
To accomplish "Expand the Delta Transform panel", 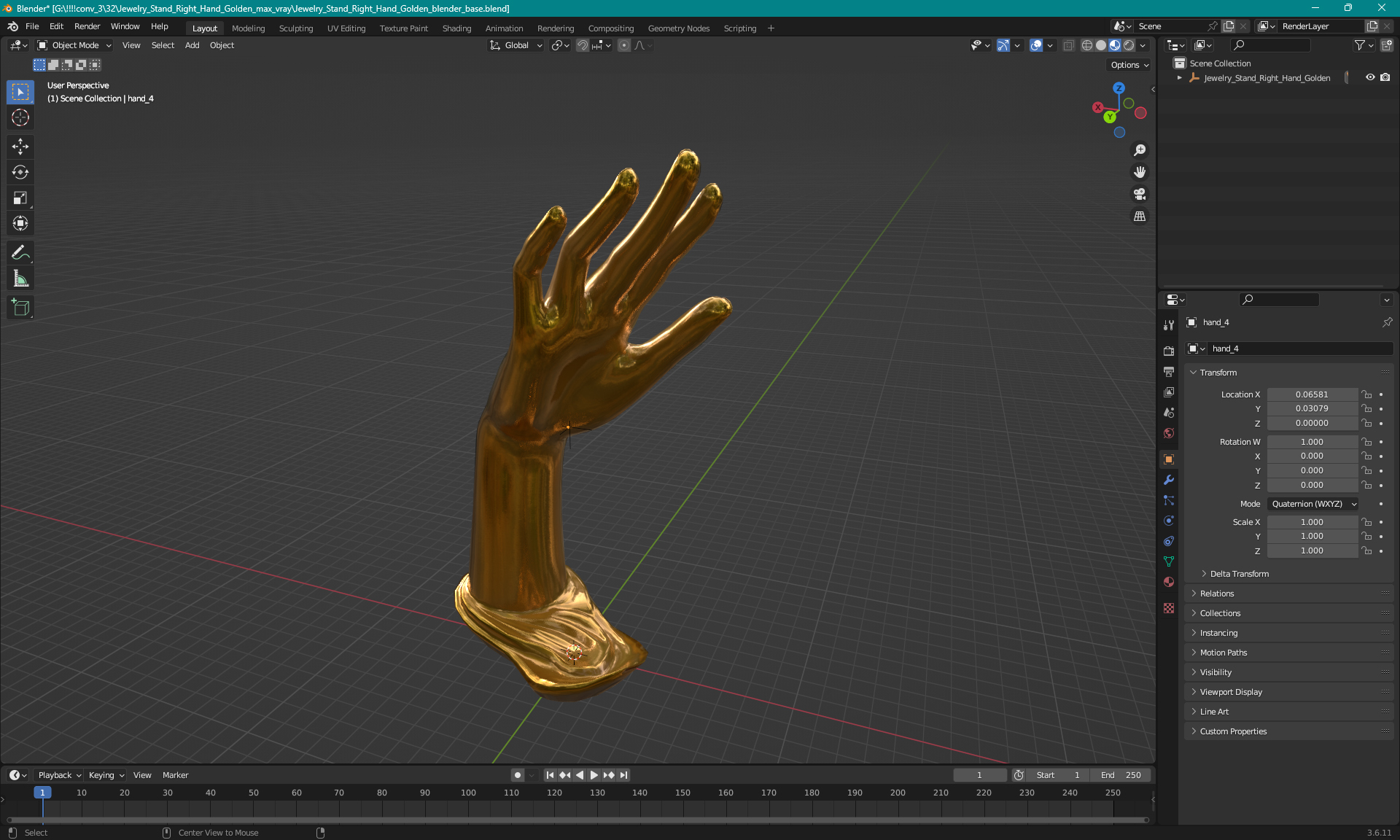I will (x=1239, y=574).
